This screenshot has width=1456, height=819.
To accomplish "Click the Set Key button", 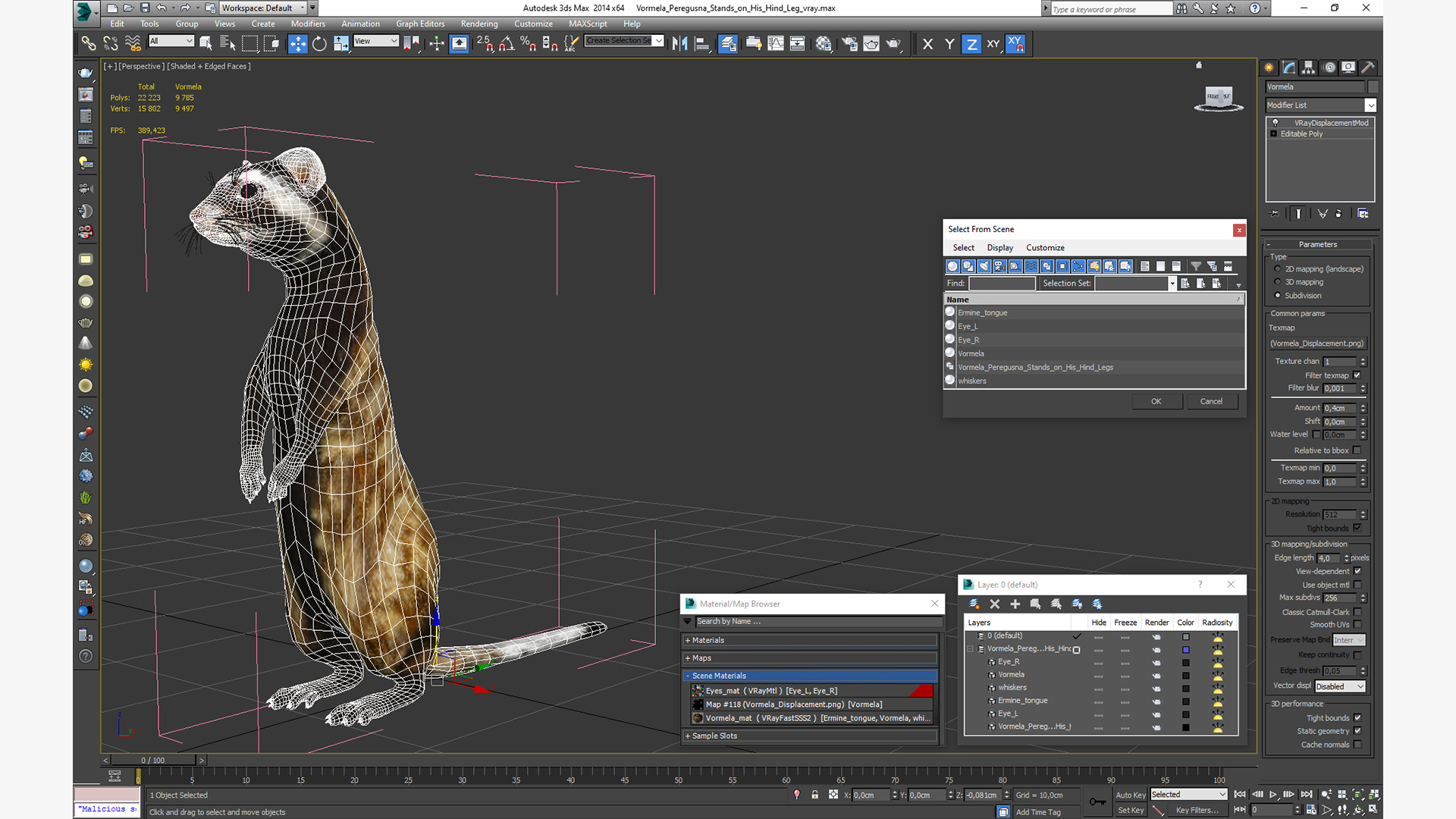I will click(1130, 810).
